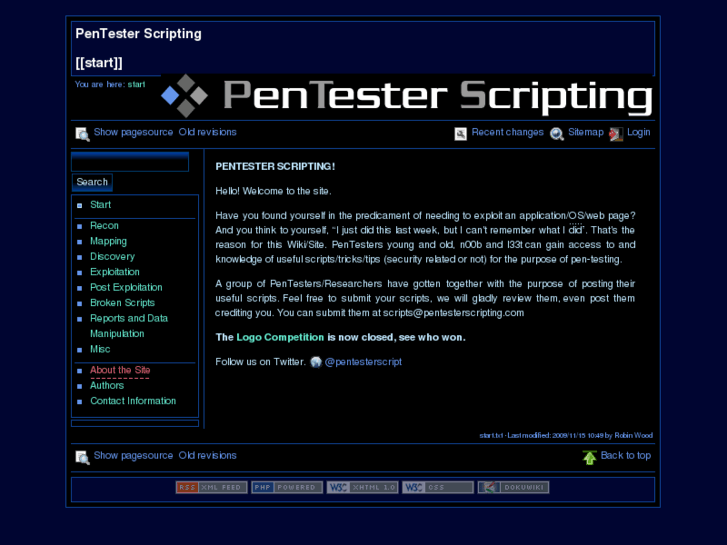
Task: Click the W3C CSS badge
Action: pos(438,487)
